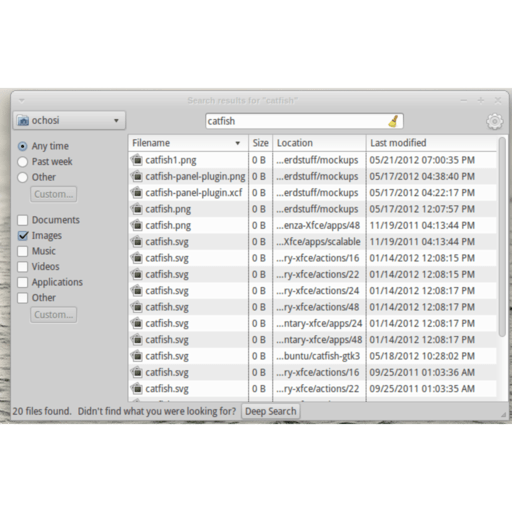Enable the Other file type checkbox

coord(22,298)
